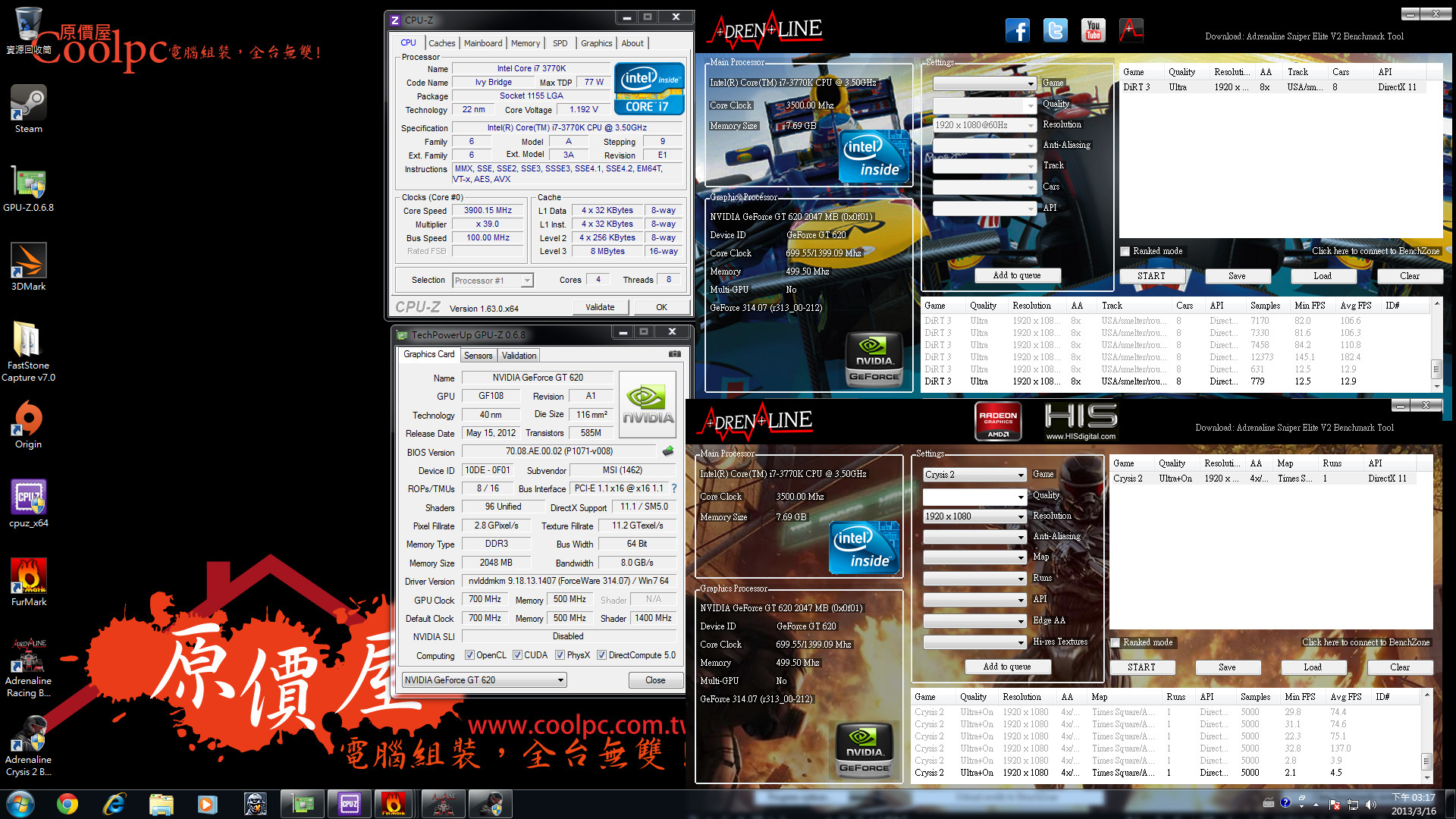Switch to FurMark on the taskbar

tap(394, 804)
